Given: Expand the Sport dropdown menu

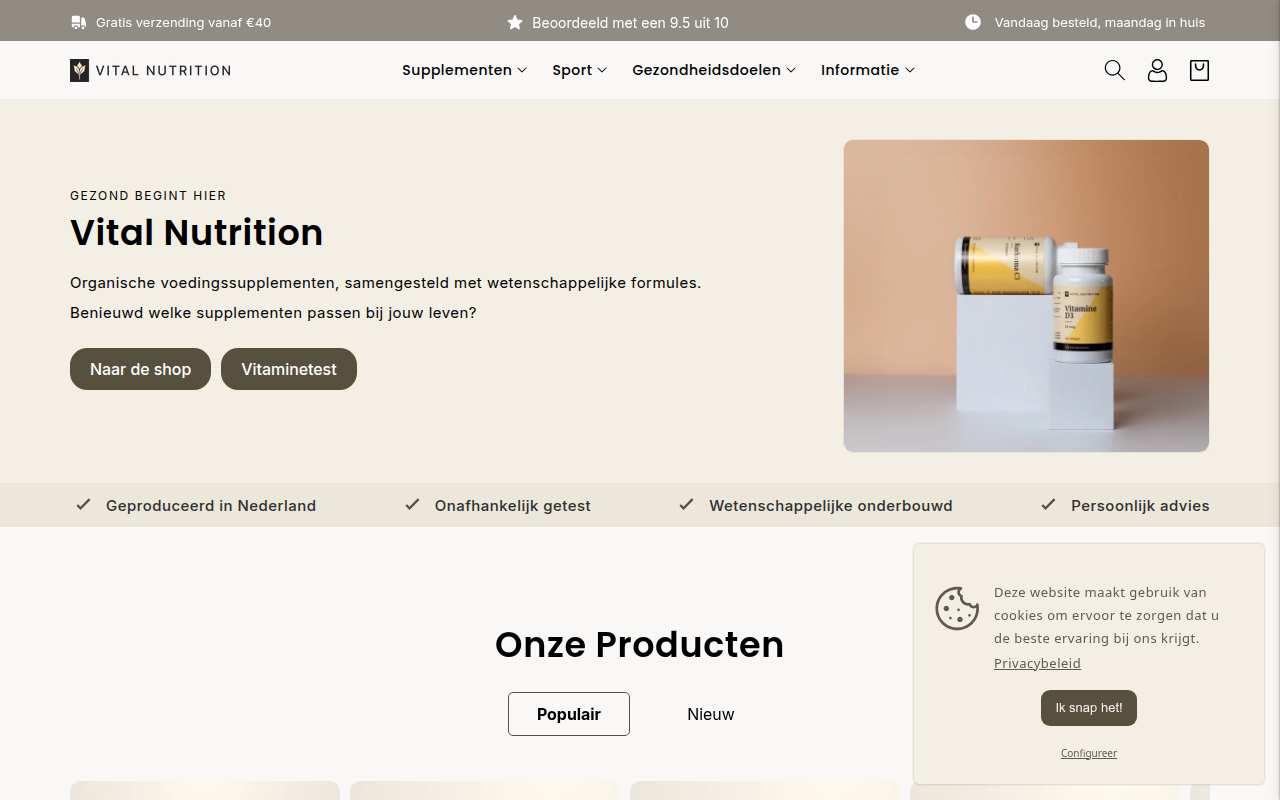Looking at the screenshot, I should click(579, 70).
